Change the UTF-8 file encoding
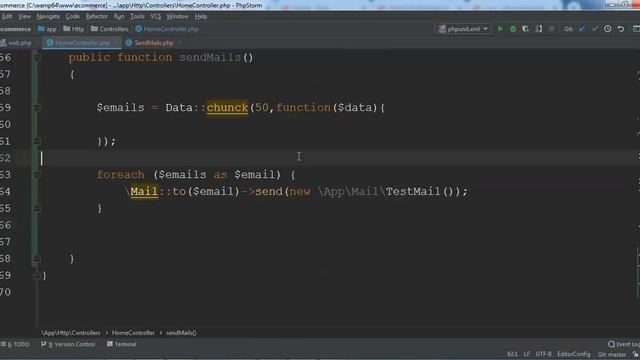The height and width of the screenshot is (360, 640). coord(543,354)
